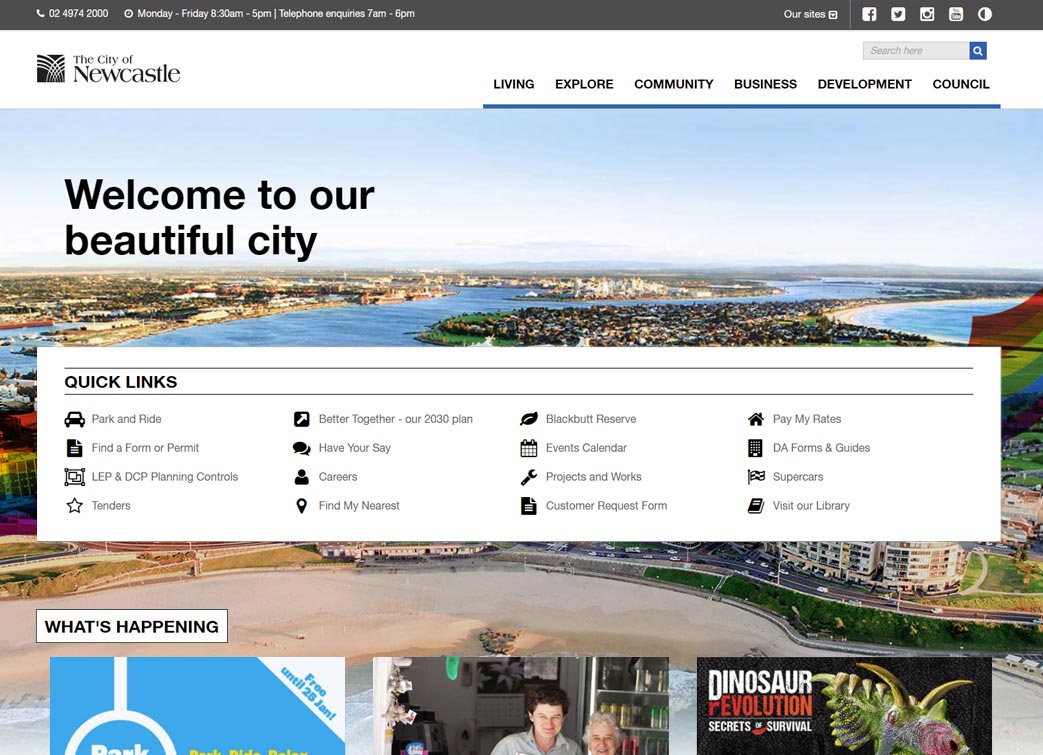Open the Twitter icon in the top bar

[897, 14]
